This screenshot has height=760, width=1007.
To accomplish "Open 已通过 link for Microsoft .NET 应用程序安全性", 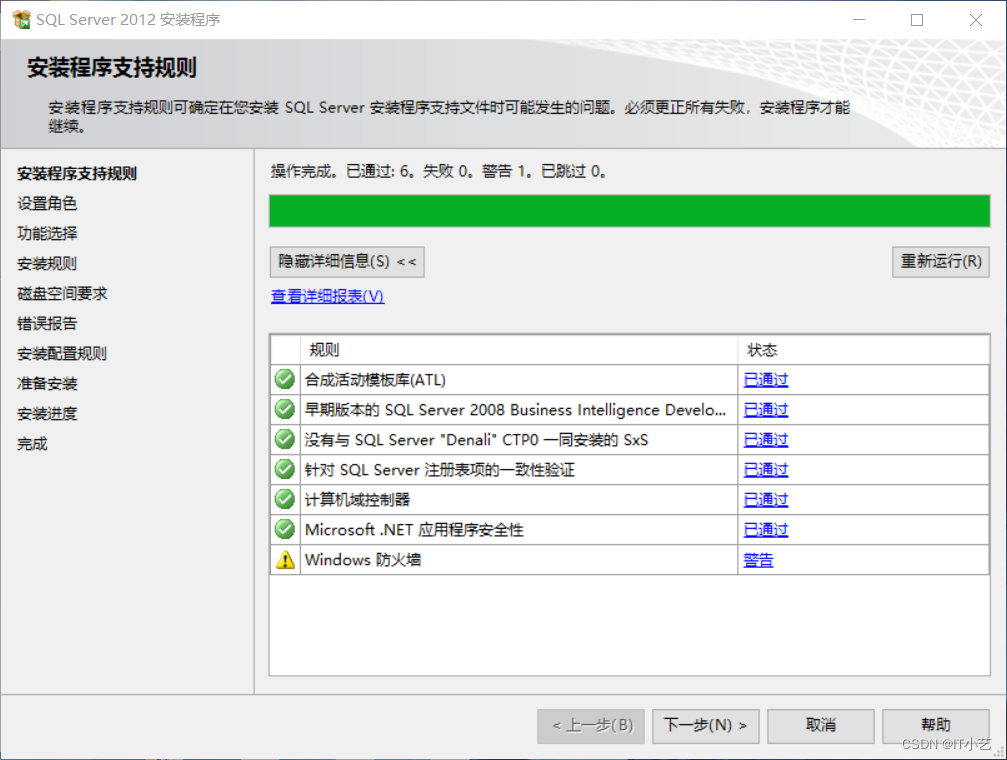I will point(766,529).
